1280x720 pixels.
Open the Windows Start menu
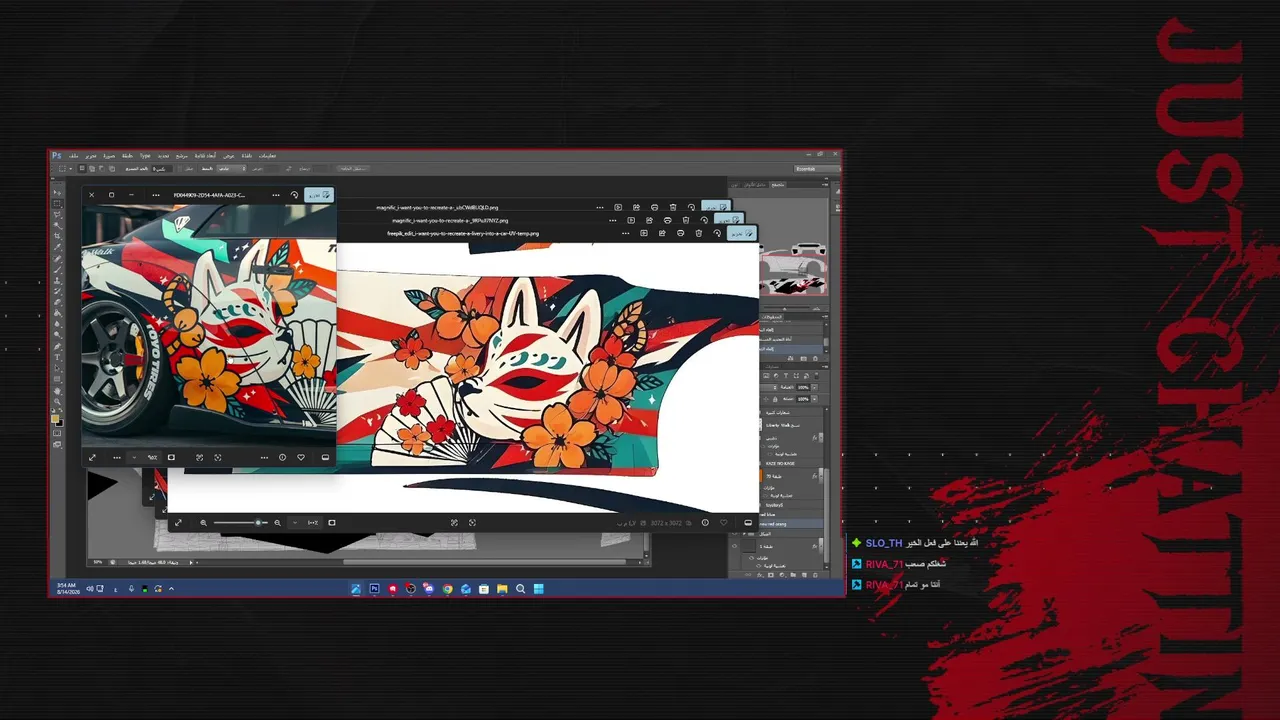pos(538,589)
